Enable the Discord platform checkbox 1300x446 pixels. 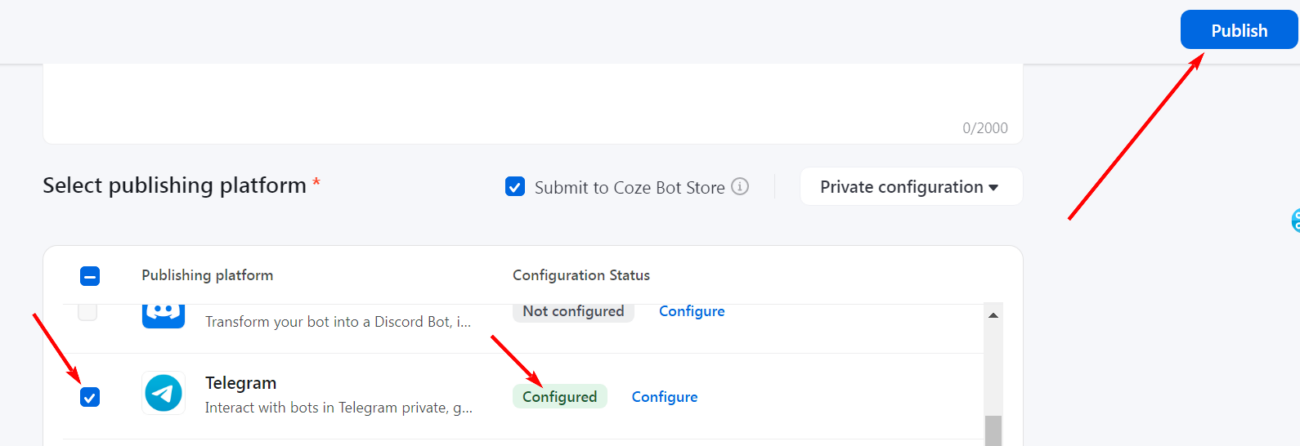[88, 312]
